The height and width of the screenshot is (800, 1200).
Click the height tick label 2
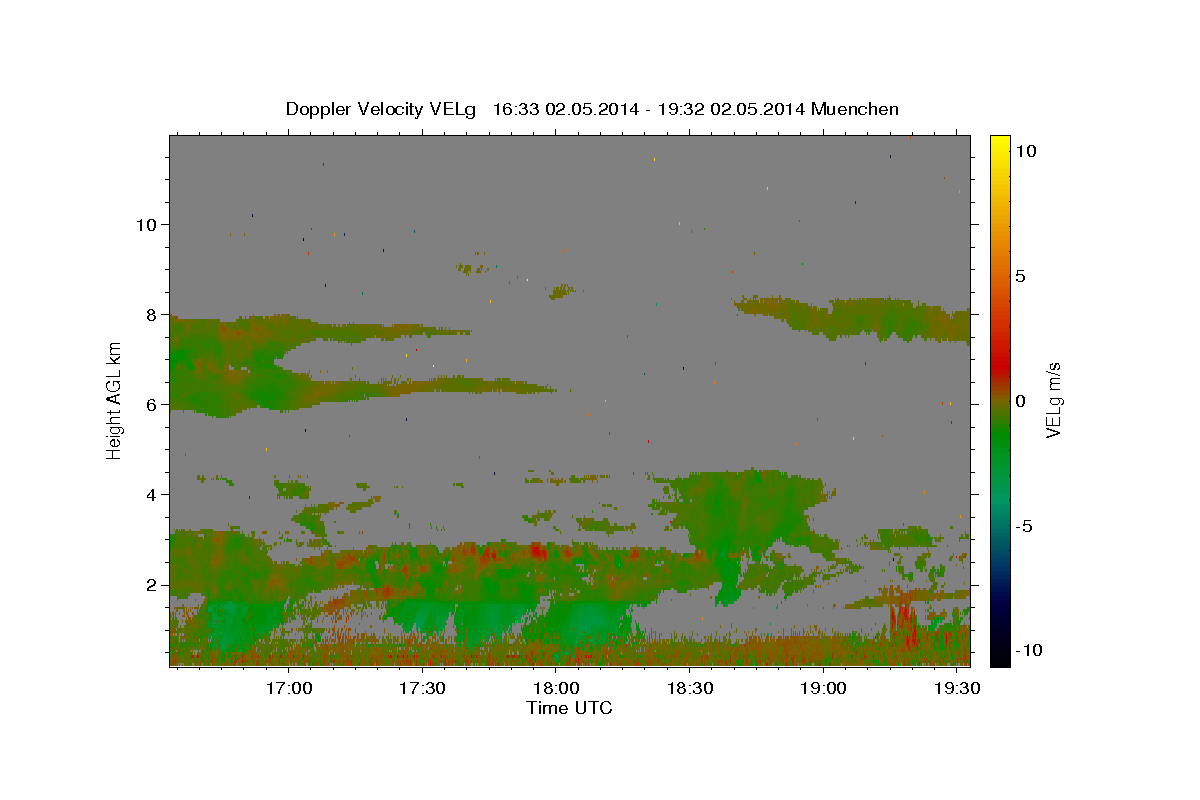152,584
